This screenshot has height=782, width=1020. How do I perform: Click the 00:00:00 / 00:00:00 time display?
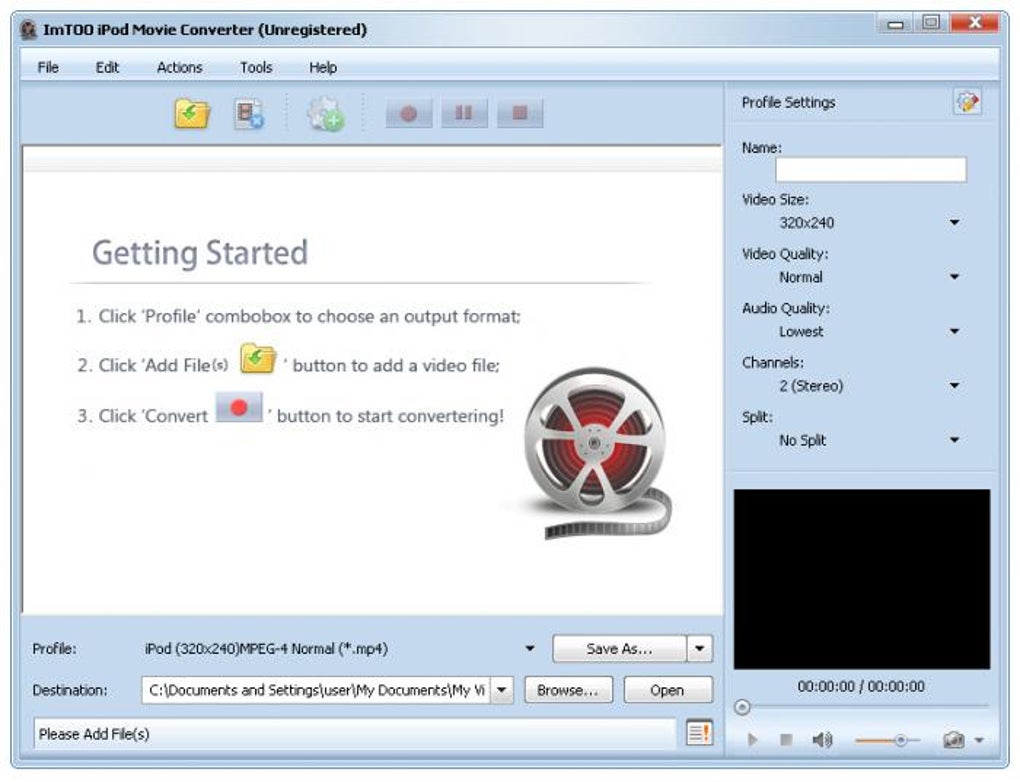pyautogui.click(x=861, y=686)
